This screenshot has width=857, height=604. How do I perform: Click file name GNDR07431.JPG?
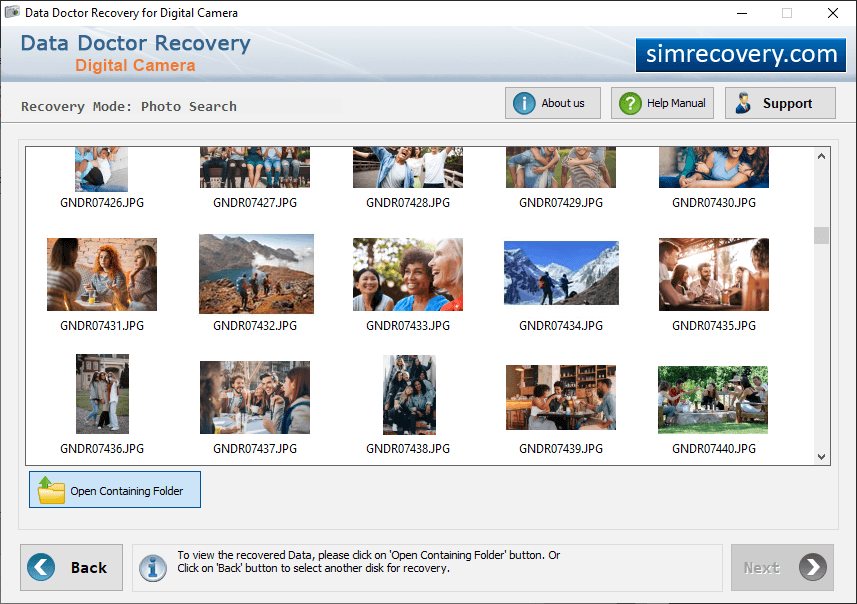click(102, 326)
